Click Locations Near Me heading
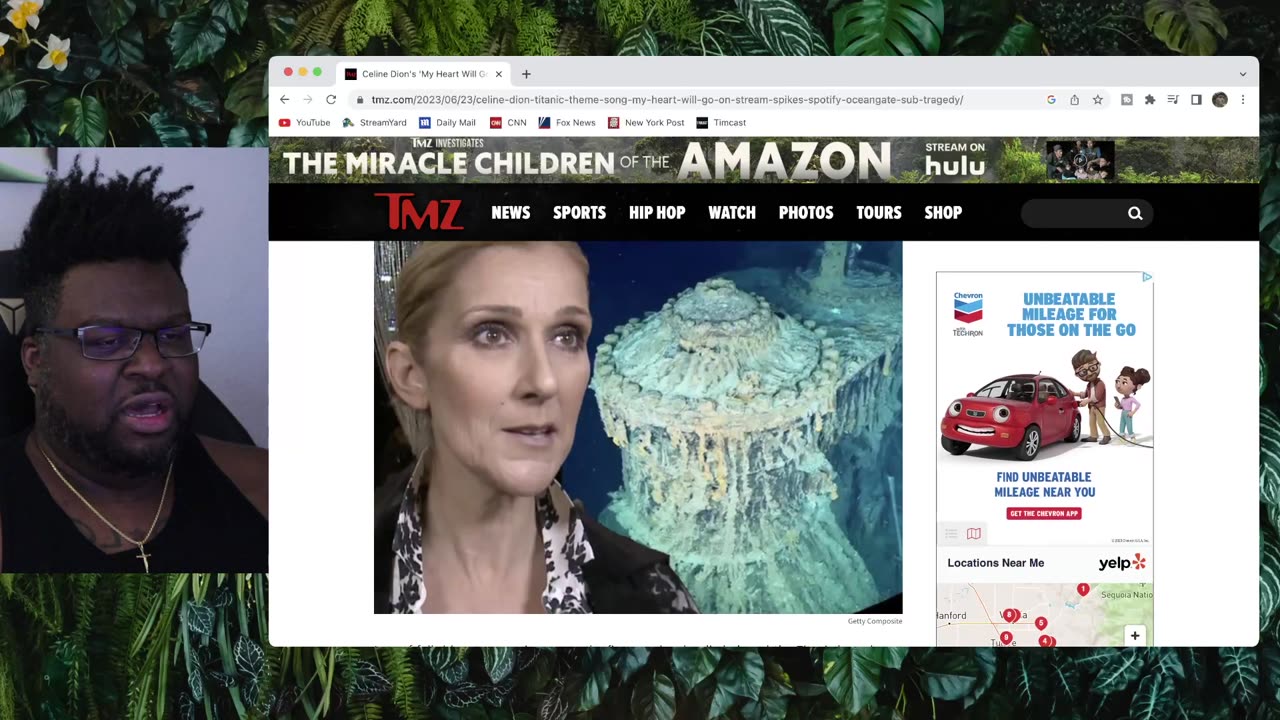Screen dimensions: 1280x720 995,563
